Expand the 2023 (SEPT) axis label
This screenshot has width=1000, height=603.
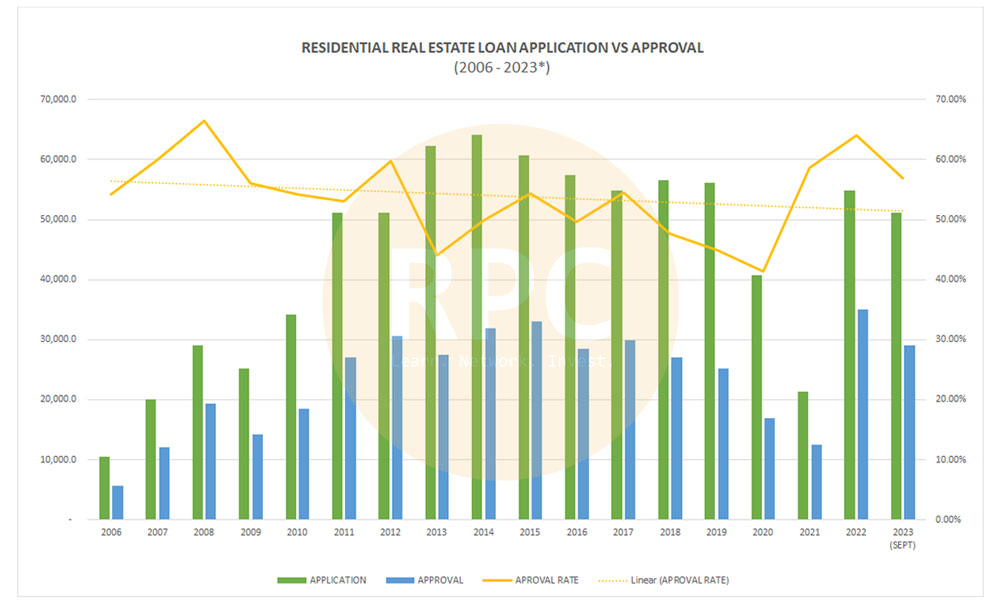tap(901, 539)
